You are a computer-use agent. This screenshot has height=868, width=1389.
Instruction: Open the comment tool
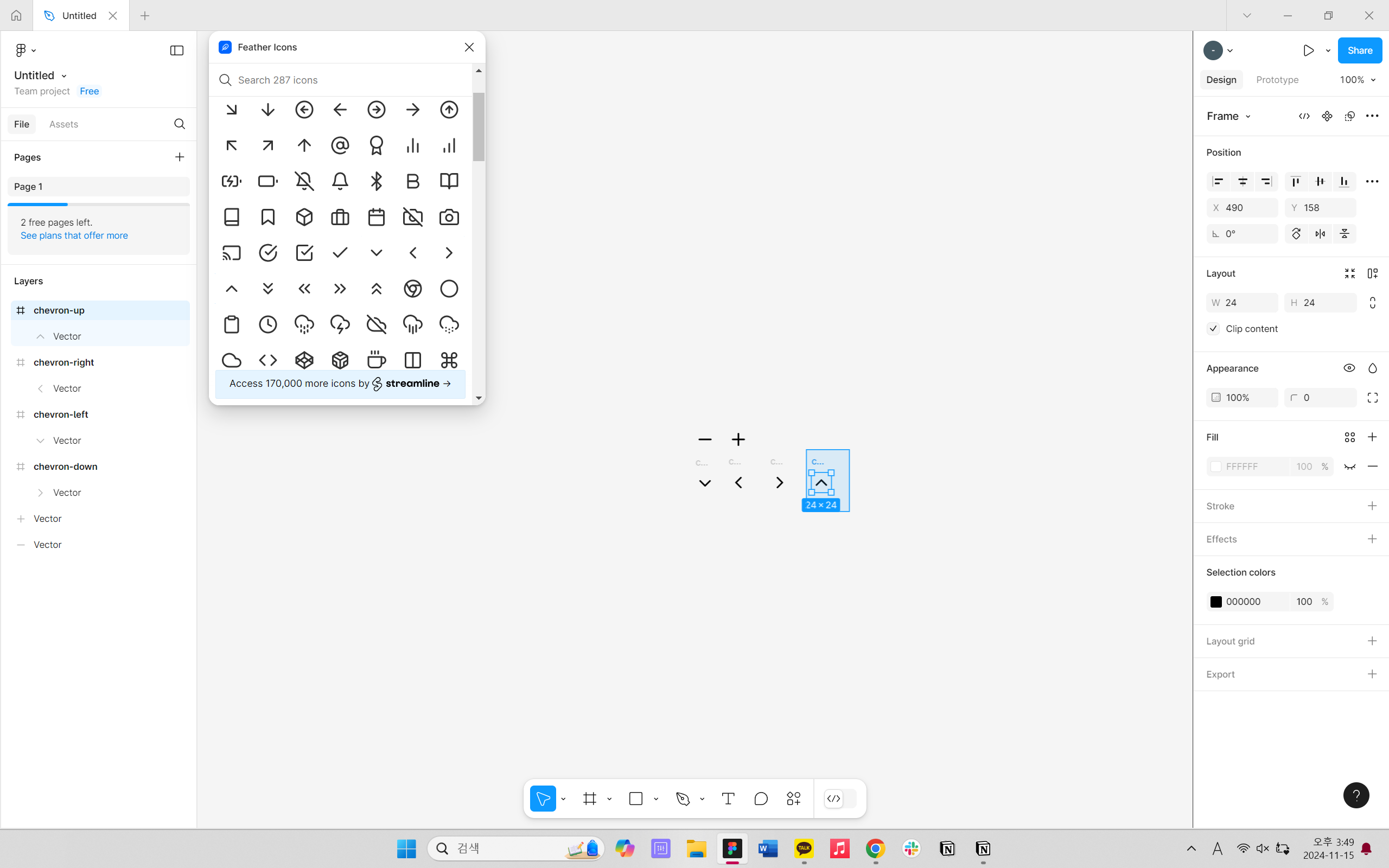761,799
